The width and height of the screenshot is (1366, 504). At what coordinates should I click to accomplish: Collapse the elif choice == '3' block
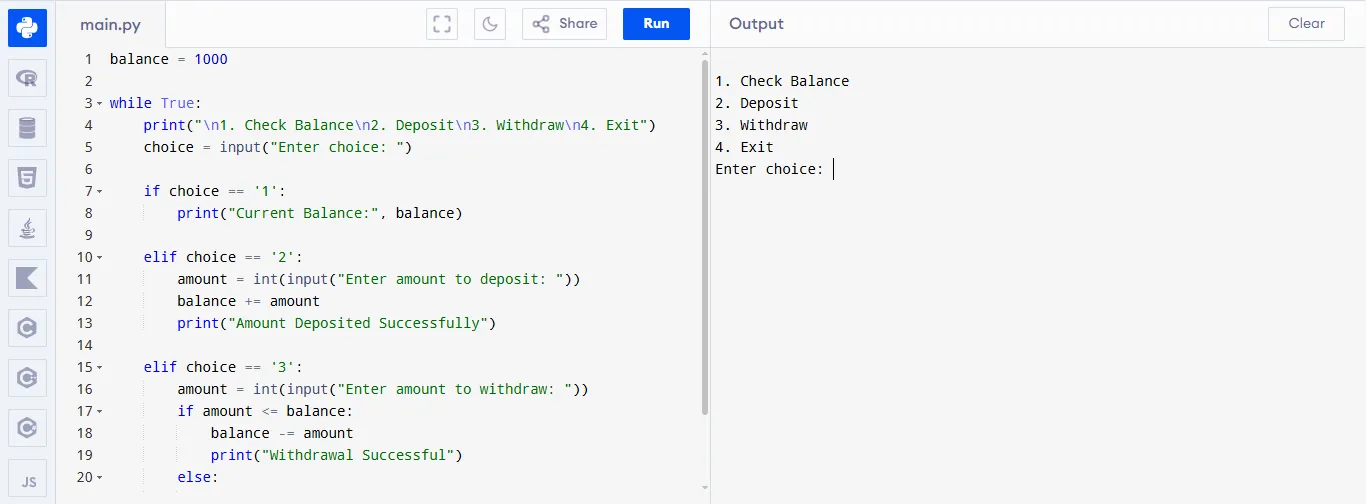[x=100, y=367]
